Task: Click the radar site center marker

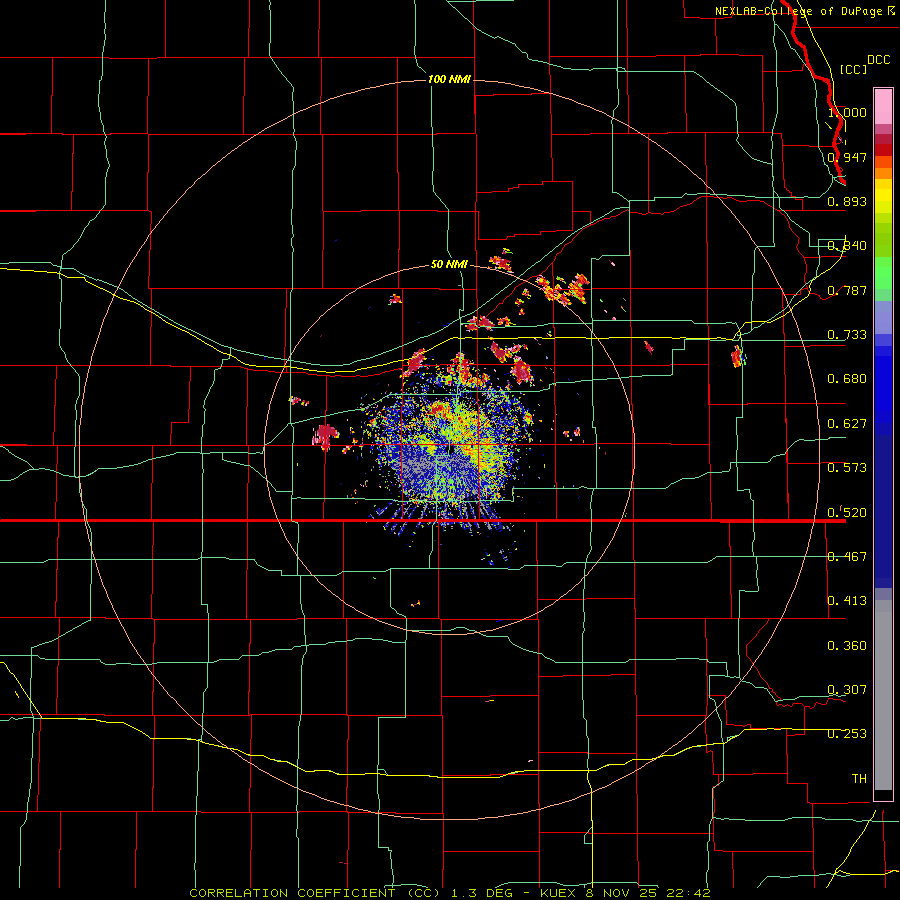Action: (x=451, y=448)
